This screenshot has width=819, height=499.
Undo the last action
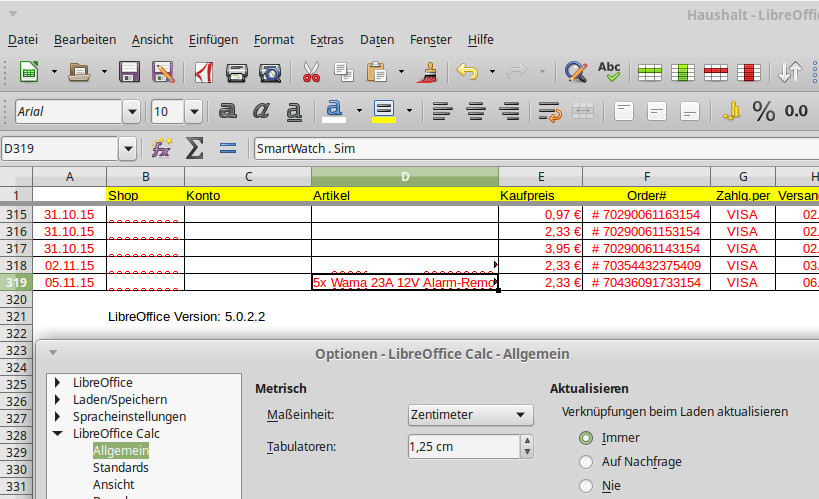point(467,72)
